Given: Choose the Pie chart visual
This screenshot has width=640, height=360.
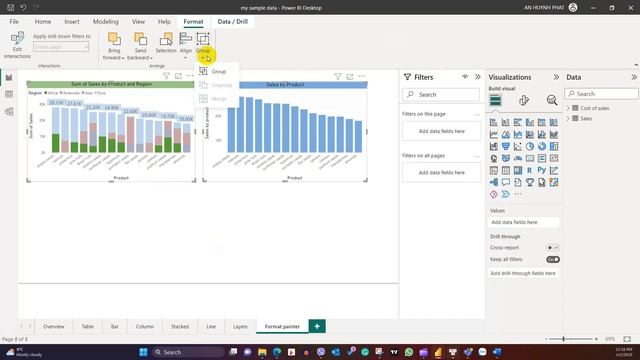Looking at the screenshot, I should [x=530, y=146].
